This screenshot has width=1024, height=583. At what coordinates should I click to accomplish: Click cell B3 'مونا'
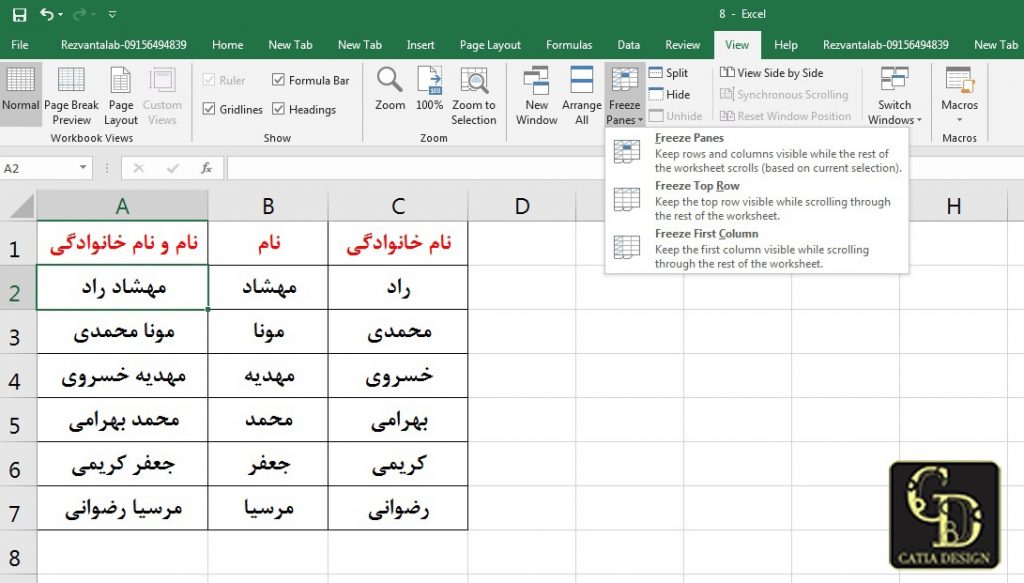[x=268, y=332]
